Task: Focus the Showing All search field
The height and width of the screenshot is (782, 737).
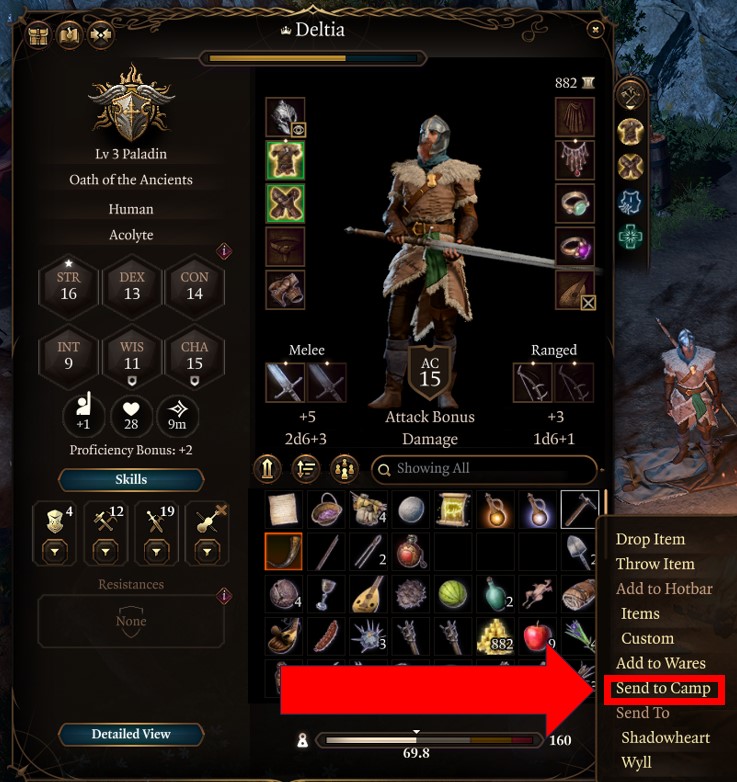Action: pos(484,469)
